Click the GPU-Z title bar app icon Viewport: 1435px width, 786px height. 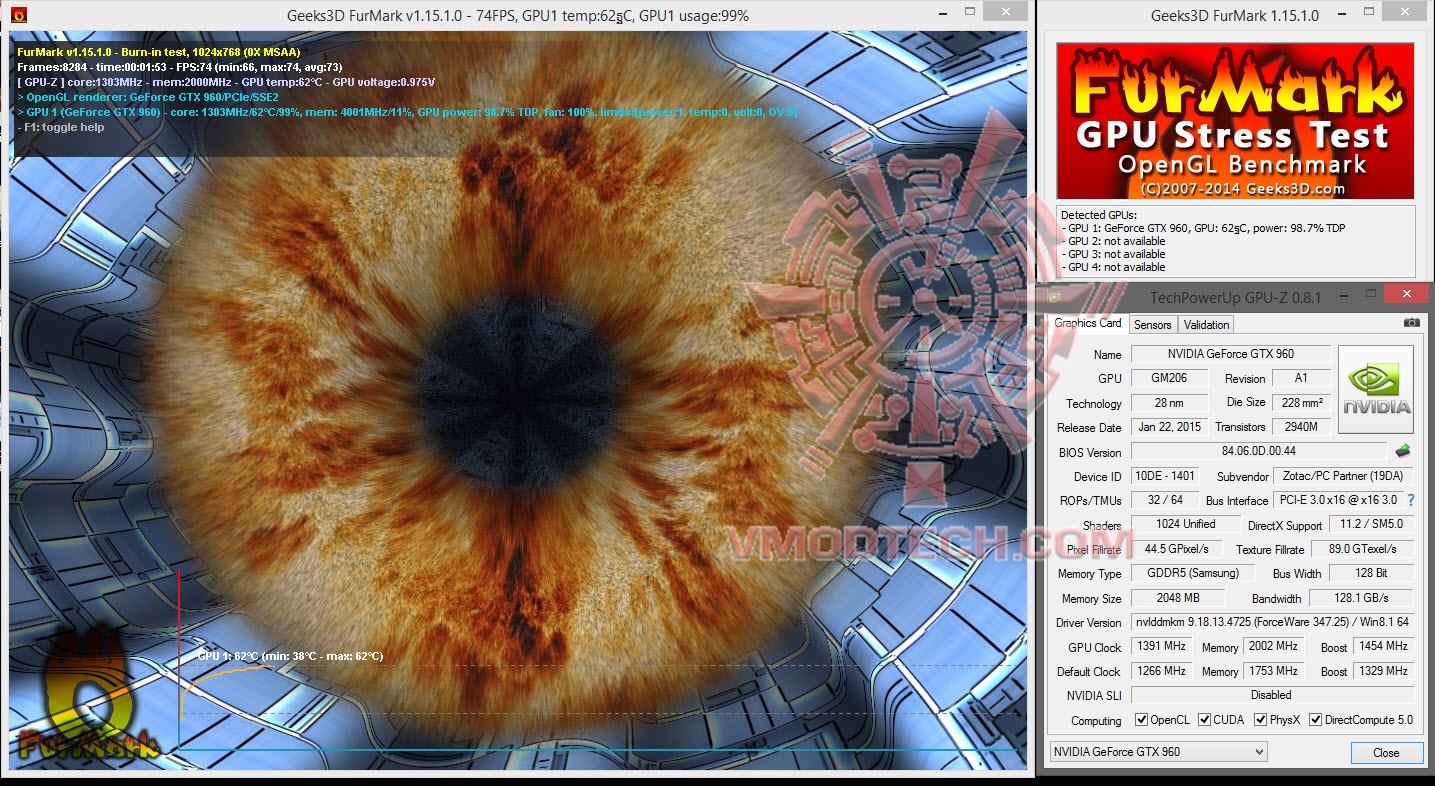point(1053,296)
